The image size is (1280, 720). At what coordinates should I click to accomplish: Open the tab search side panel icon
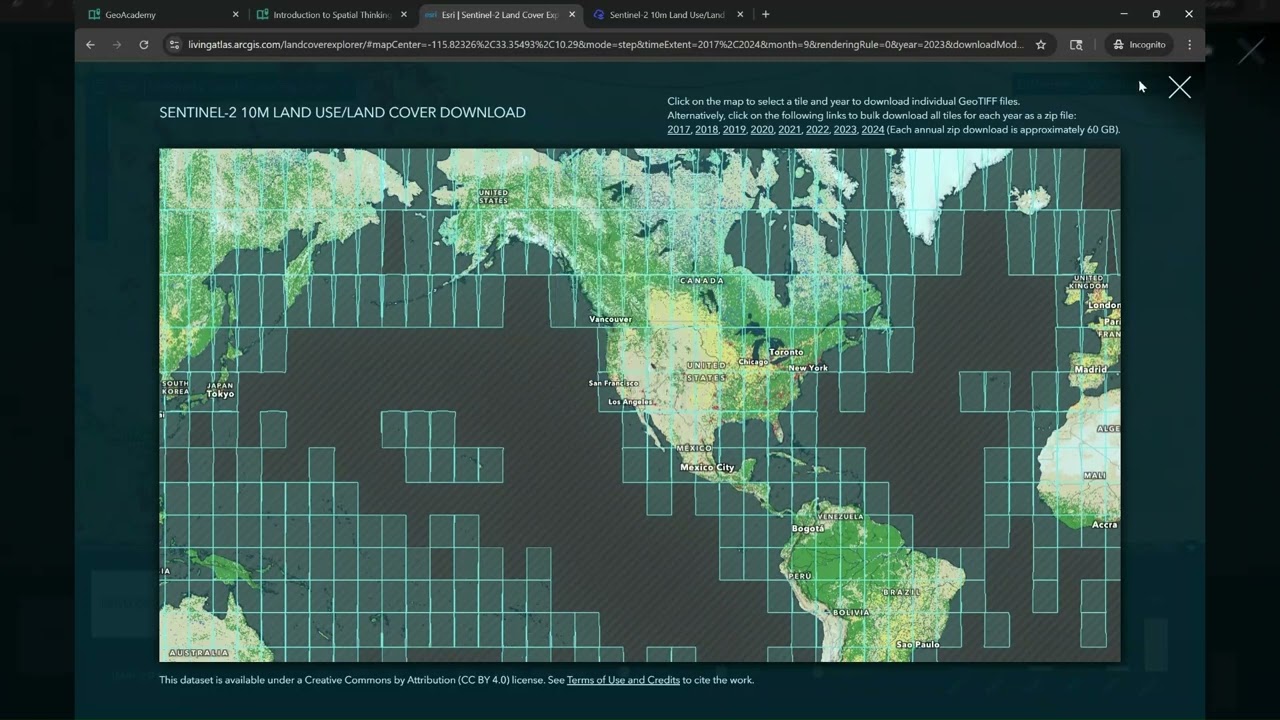[1076, 45]
